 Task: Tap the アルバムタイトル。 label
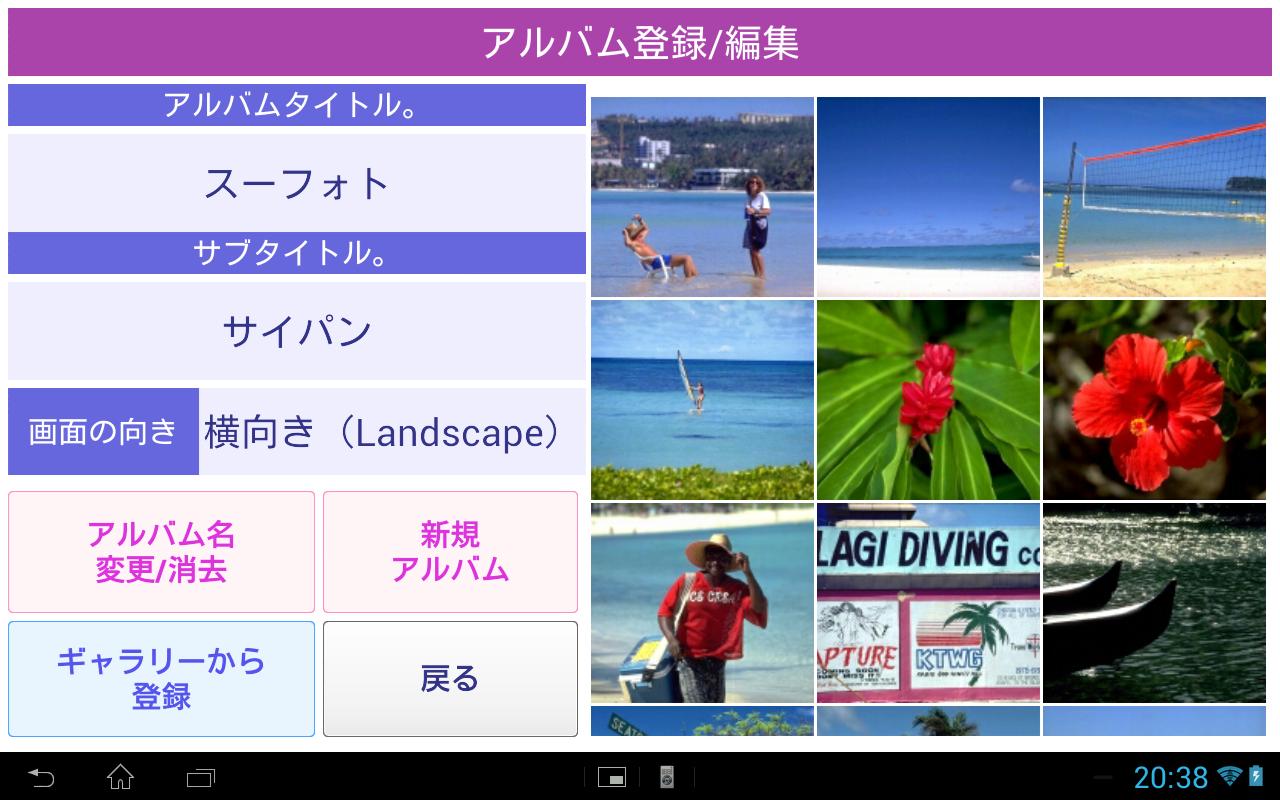(297, 105)
